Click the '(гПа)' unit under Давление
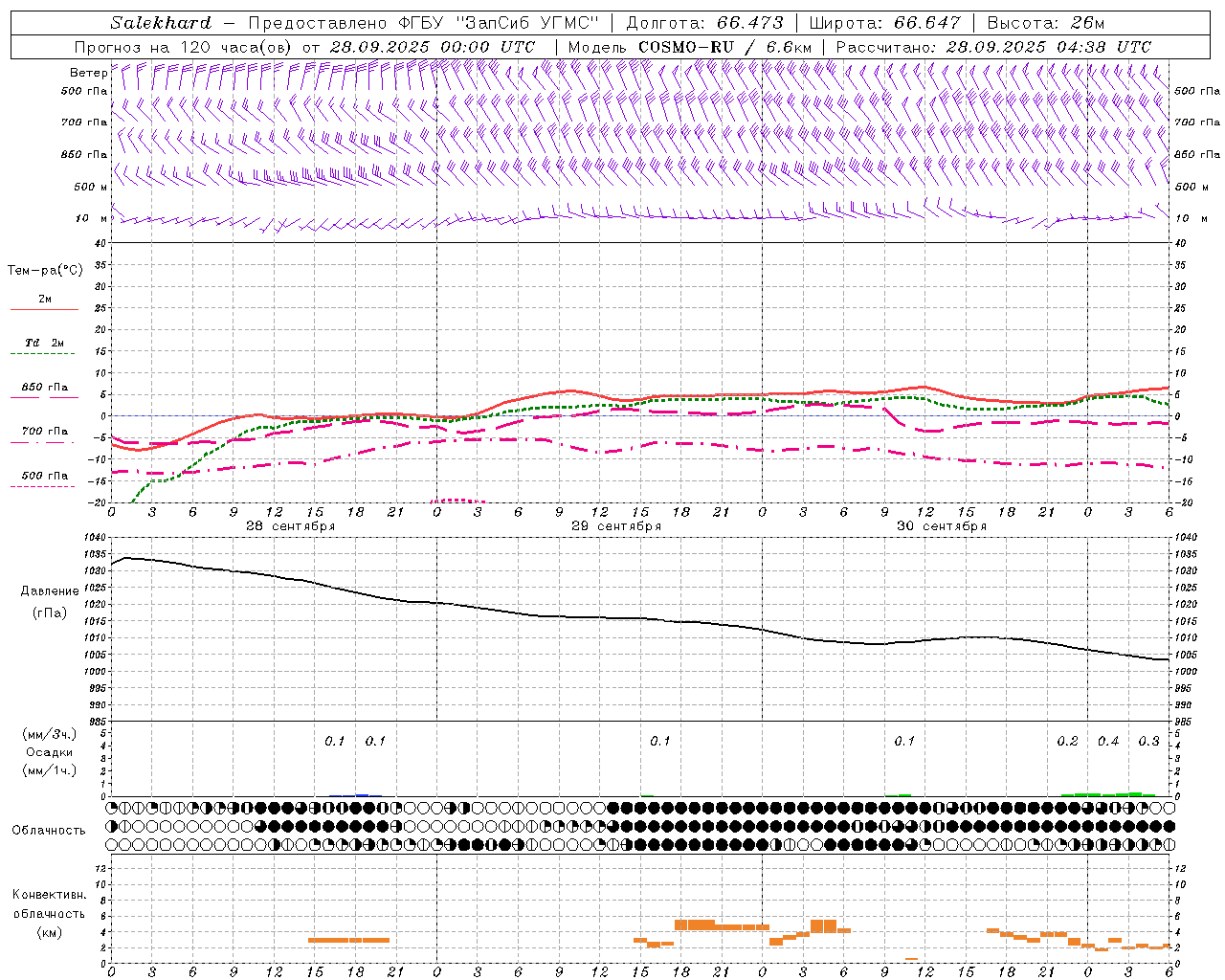The width and height of the screenshot is (1225, 980). point(50,612)
